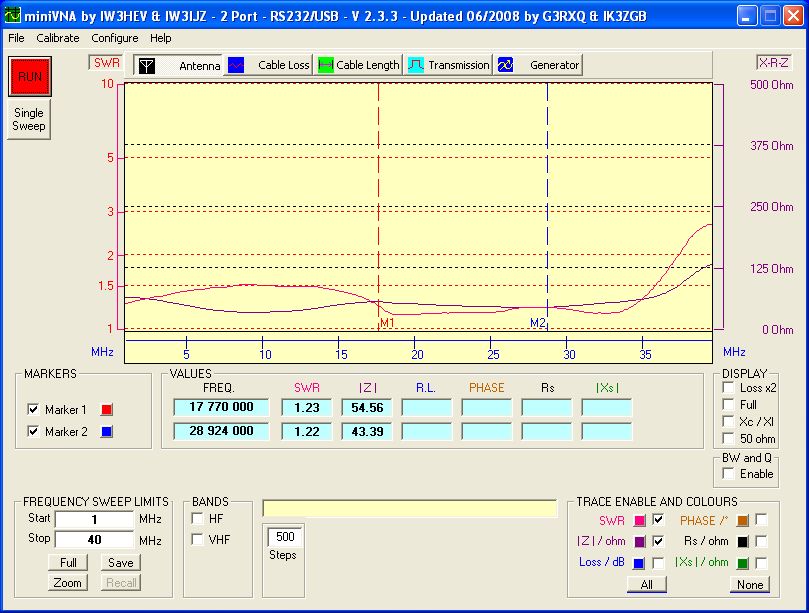Viewport: 809px width, 613px height.
Task: Enable the 50 ohm display option
Action: (728, 439)
